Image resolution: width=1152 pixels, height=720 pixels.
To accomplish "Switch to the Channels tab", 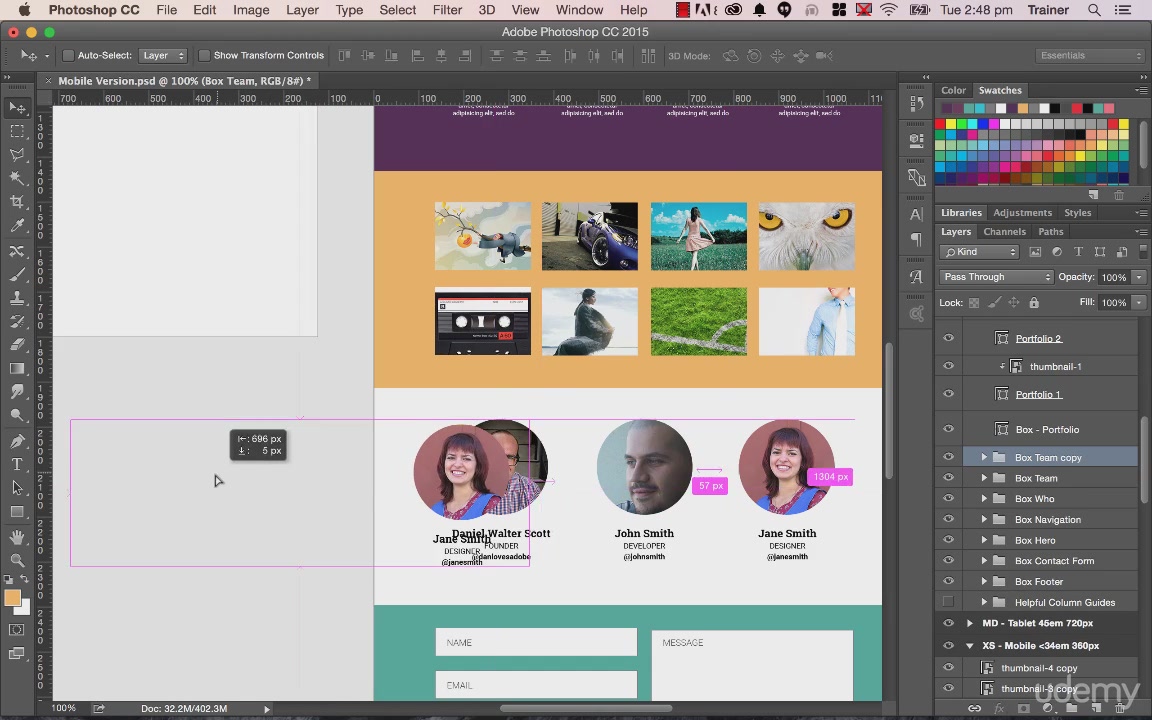I will tap(1004, 231).
